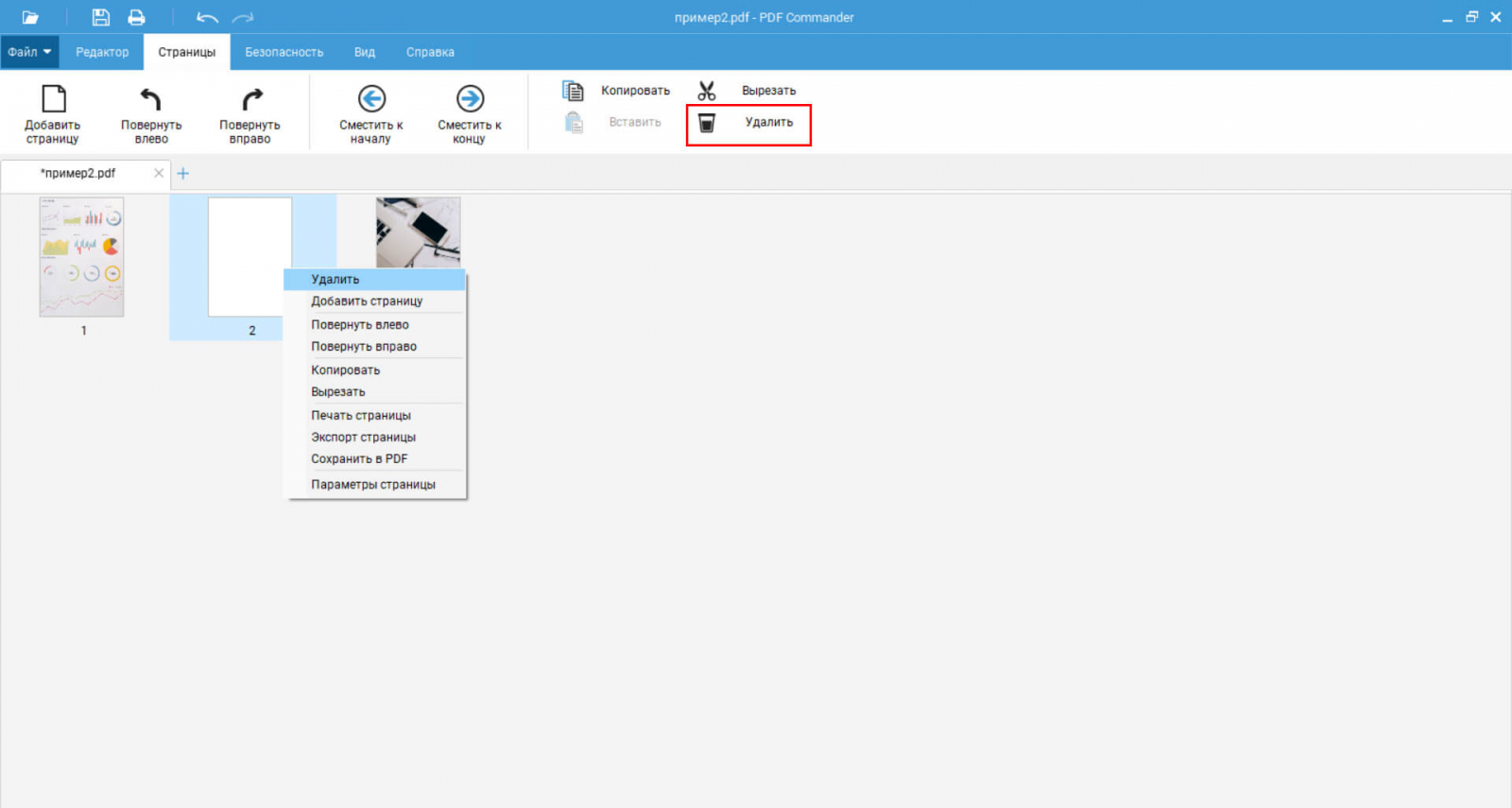Undo the last action with the undo arrow
The height and width of the screenshot is (808, 1512).
click(x=207, y=17)
